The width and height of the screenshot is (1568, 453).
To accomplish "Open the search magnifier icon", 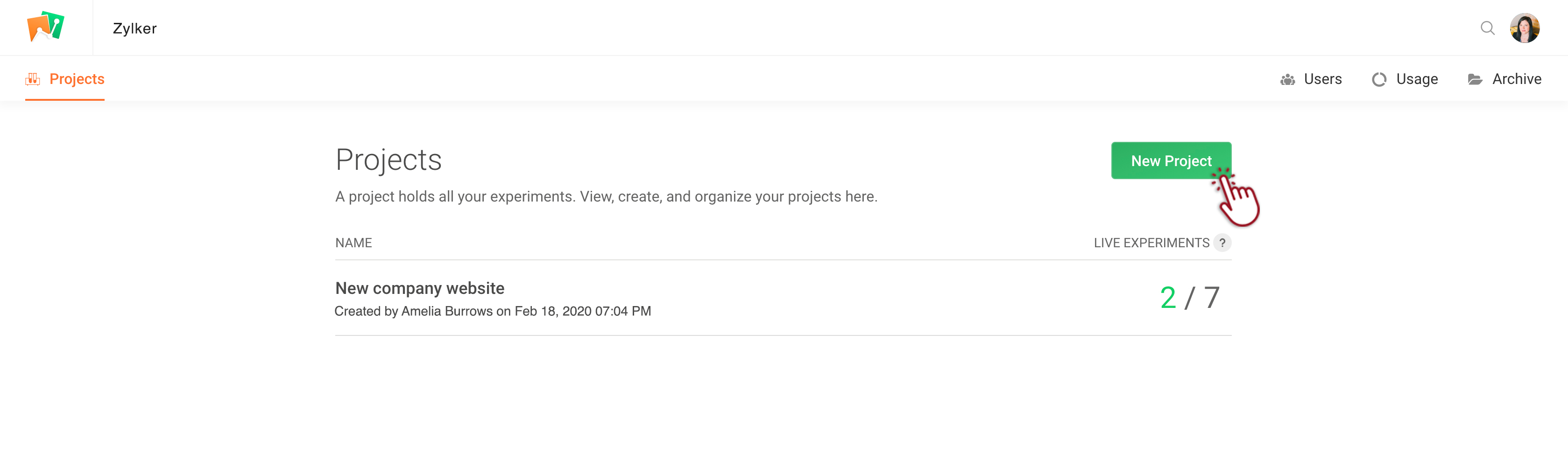I will click(1487, 28).
